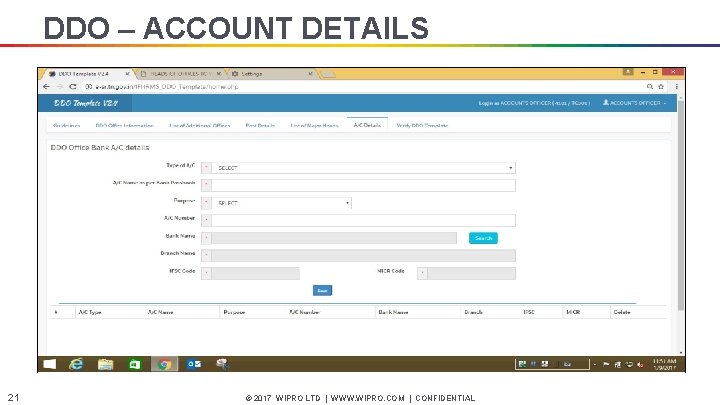Viewport: 720px width, 405px height.
Task: Click the blue Save button
Action: coord(322,290)
